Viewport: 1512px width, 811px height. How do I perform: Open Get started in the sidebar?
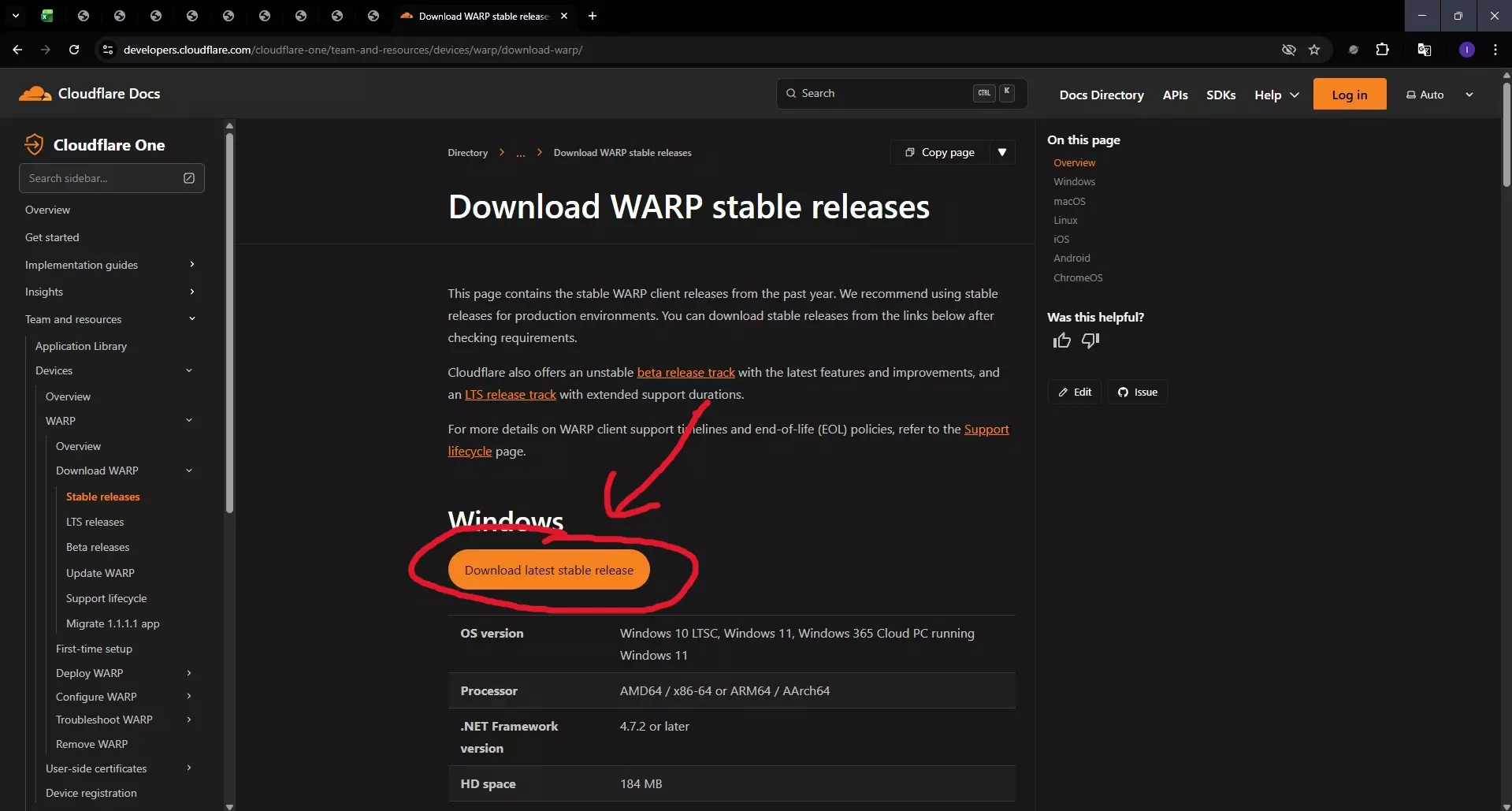point(52,237)
